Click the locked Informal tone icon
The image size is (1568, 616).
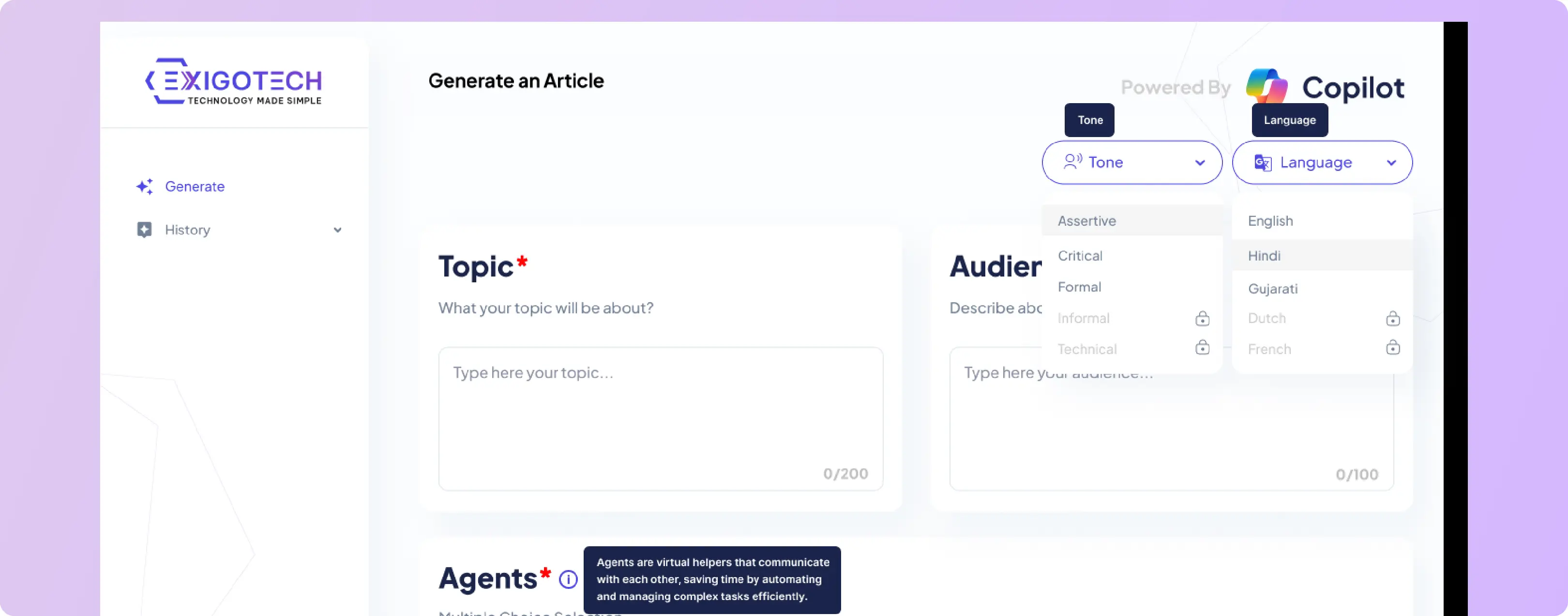pyautogui.click(x=1202, y=318)
